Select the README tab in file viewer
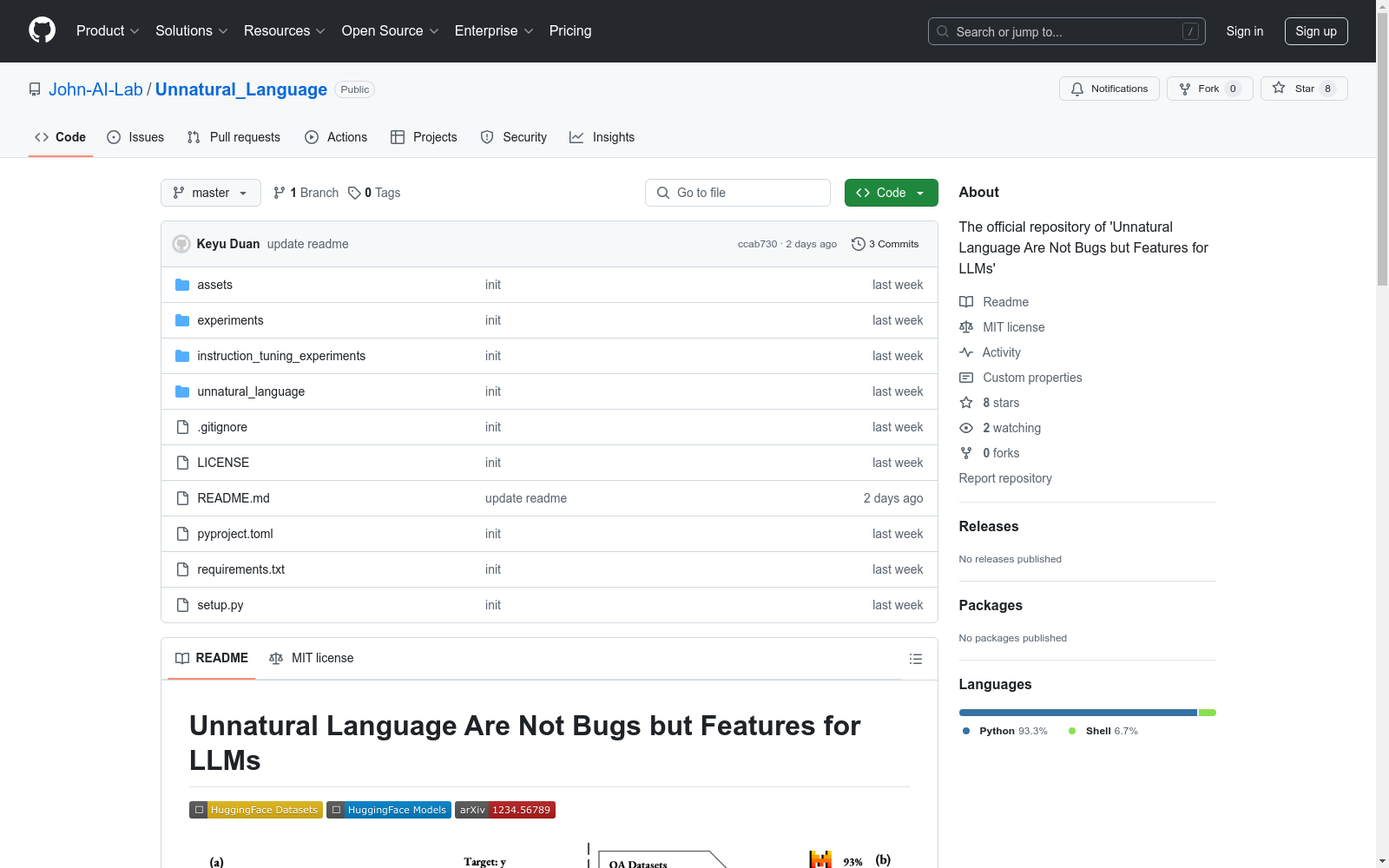This screenshot has height=868, width=1389. pyautogui.click(x=212, y=658)
